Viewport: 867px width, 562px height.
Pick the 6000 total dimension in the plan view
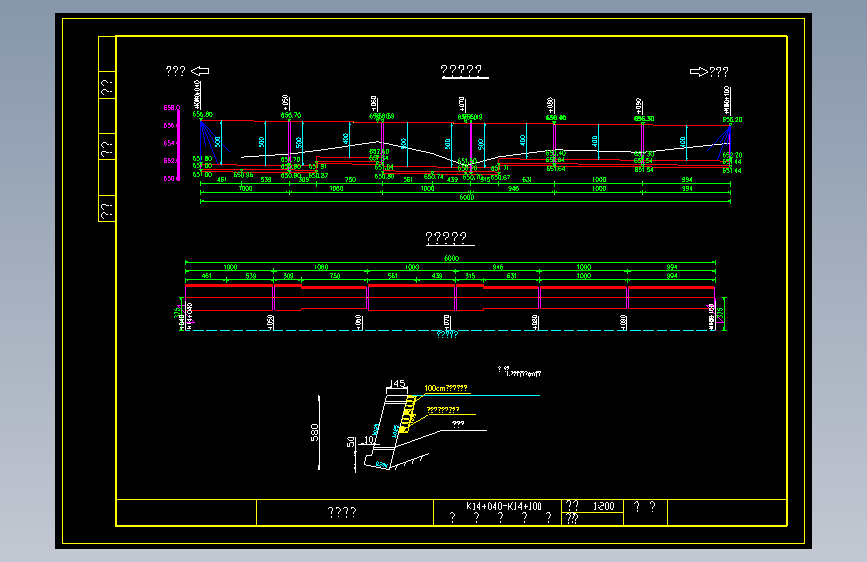[451, 258]
